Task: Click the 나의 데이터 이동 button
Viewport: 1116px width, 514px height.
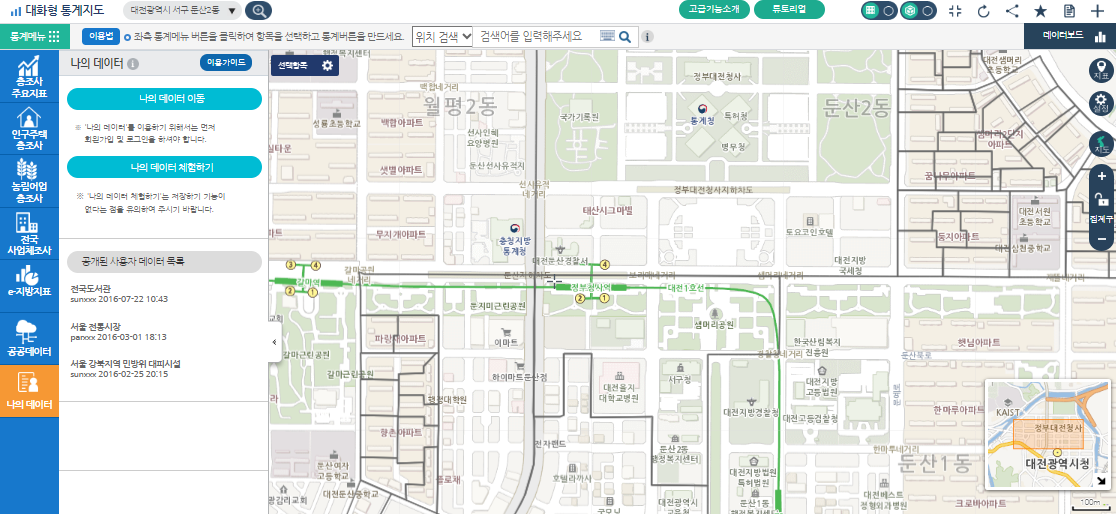Action: point(164,98)
